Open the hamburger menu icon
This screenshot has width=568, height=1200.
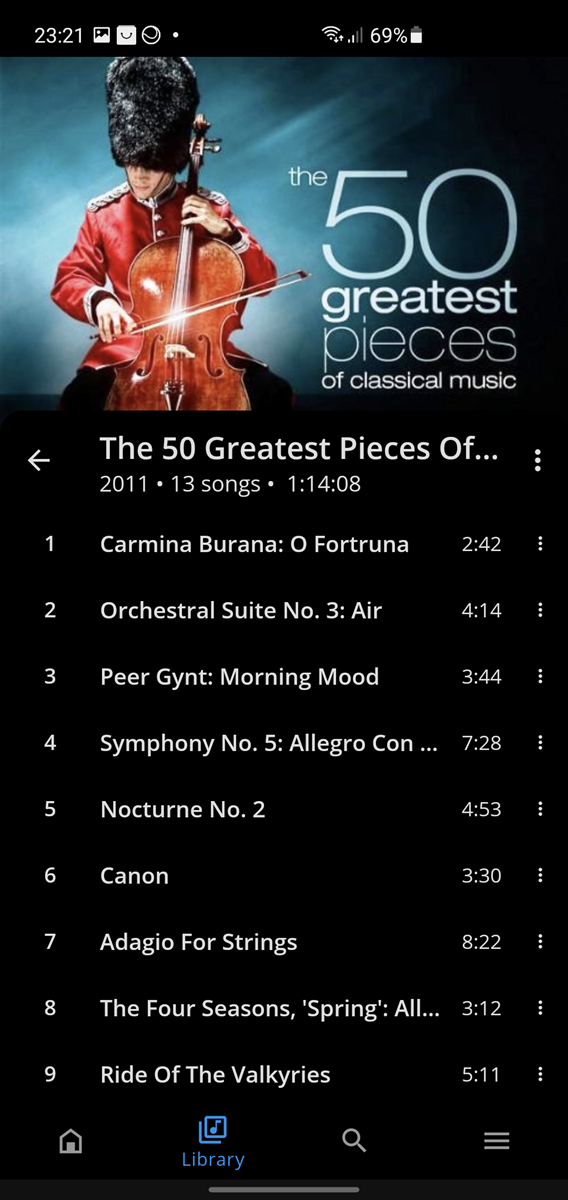pyautogui.click(x=497, y=1140)
